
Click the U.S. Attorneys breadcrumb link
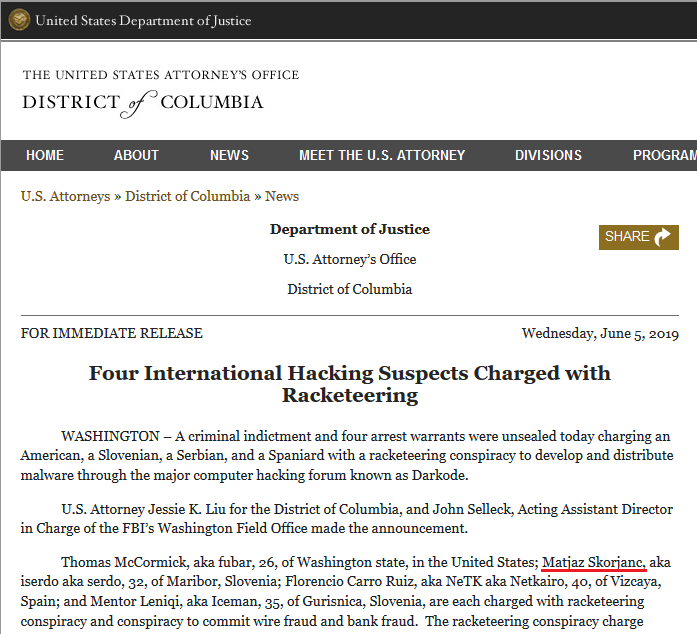pyautogui.click(x=65, y=196)
